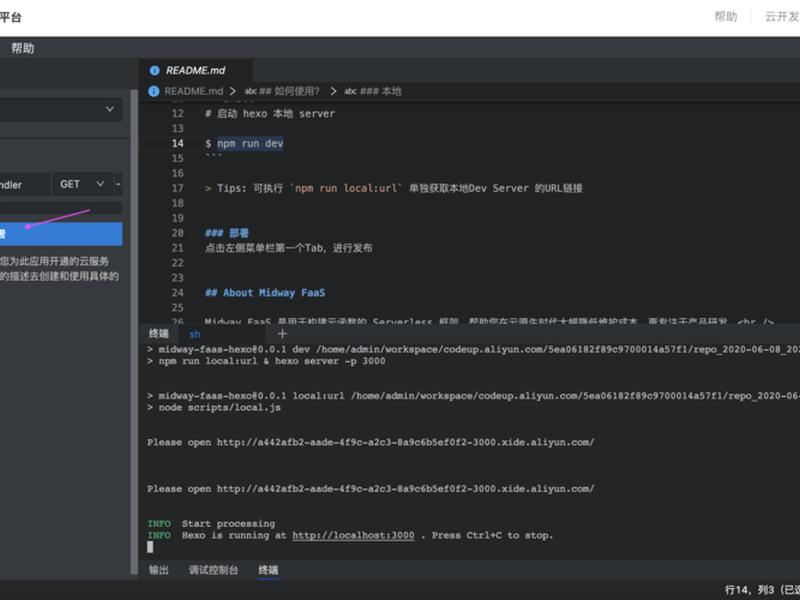
Task: Click the 'Start processing' INFO line in terminal
Action: [x=211, y=524]
